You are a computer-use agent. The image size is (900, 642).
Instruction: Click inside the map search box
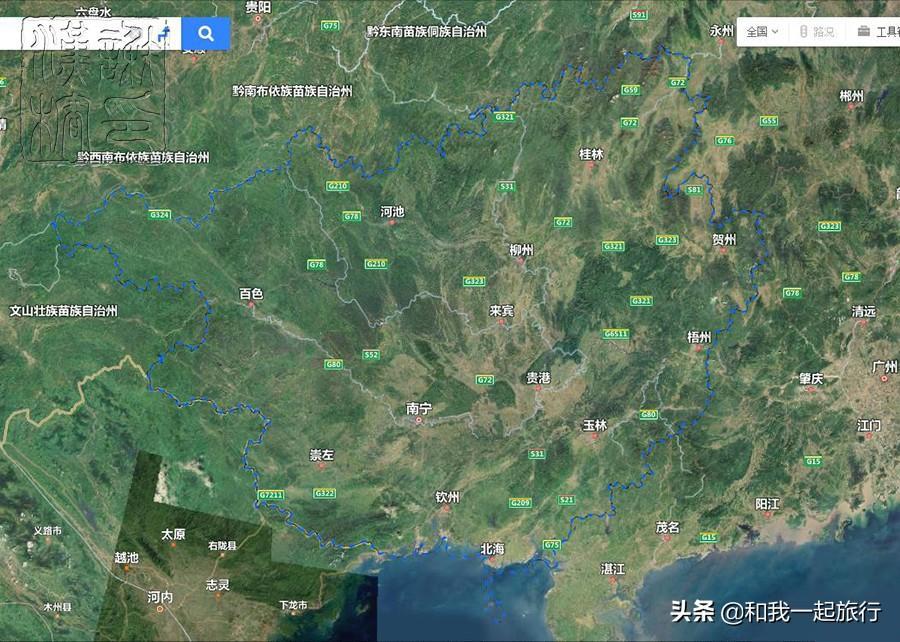(80, 34)
